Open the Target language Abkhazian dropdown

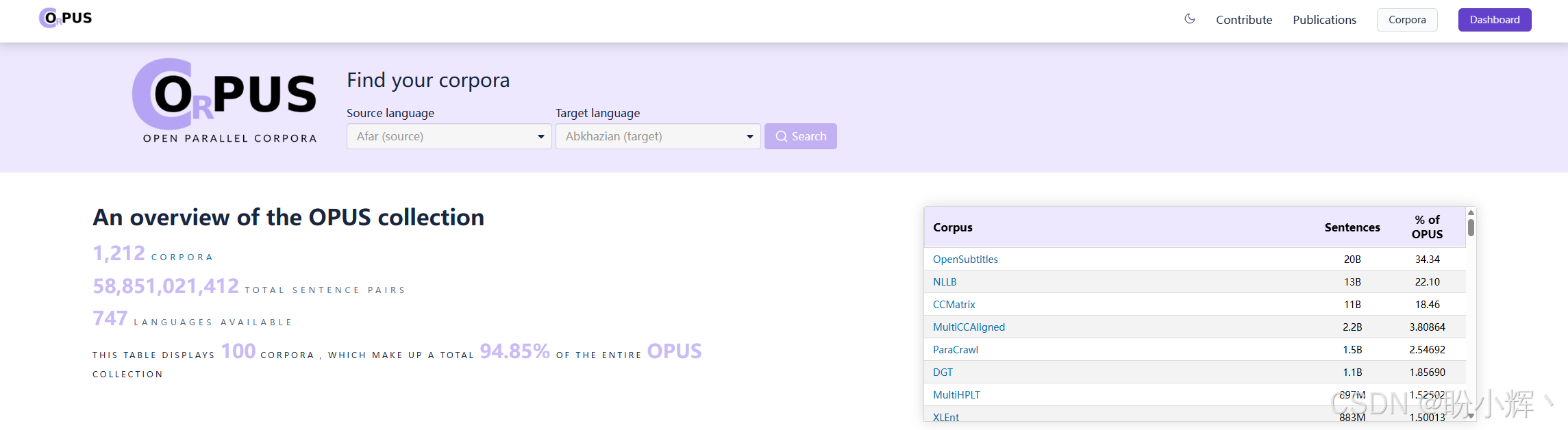click(x=658, y=136)
